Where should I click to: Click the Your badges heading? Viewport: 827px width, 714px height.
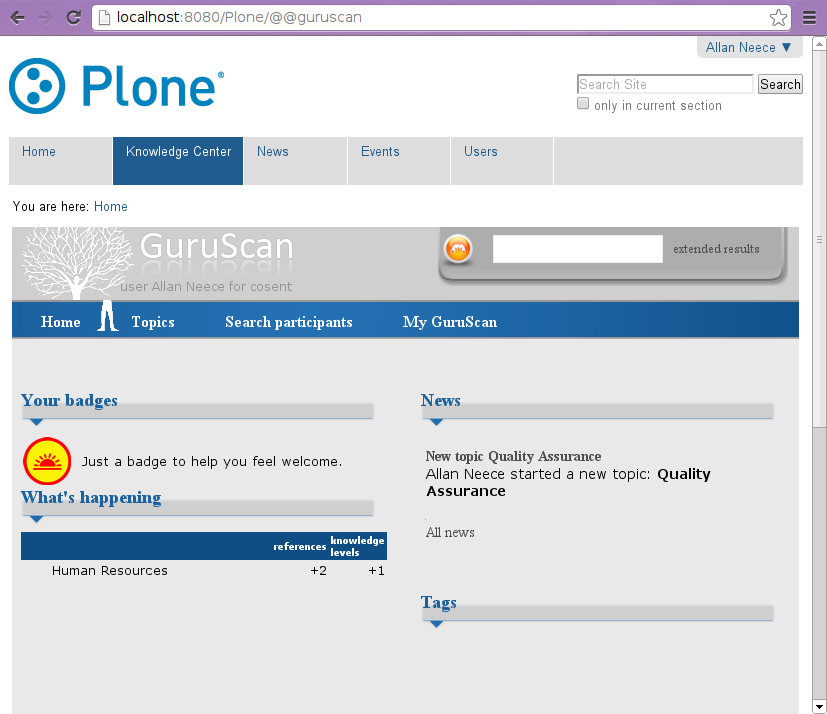[x=69, y=400]
